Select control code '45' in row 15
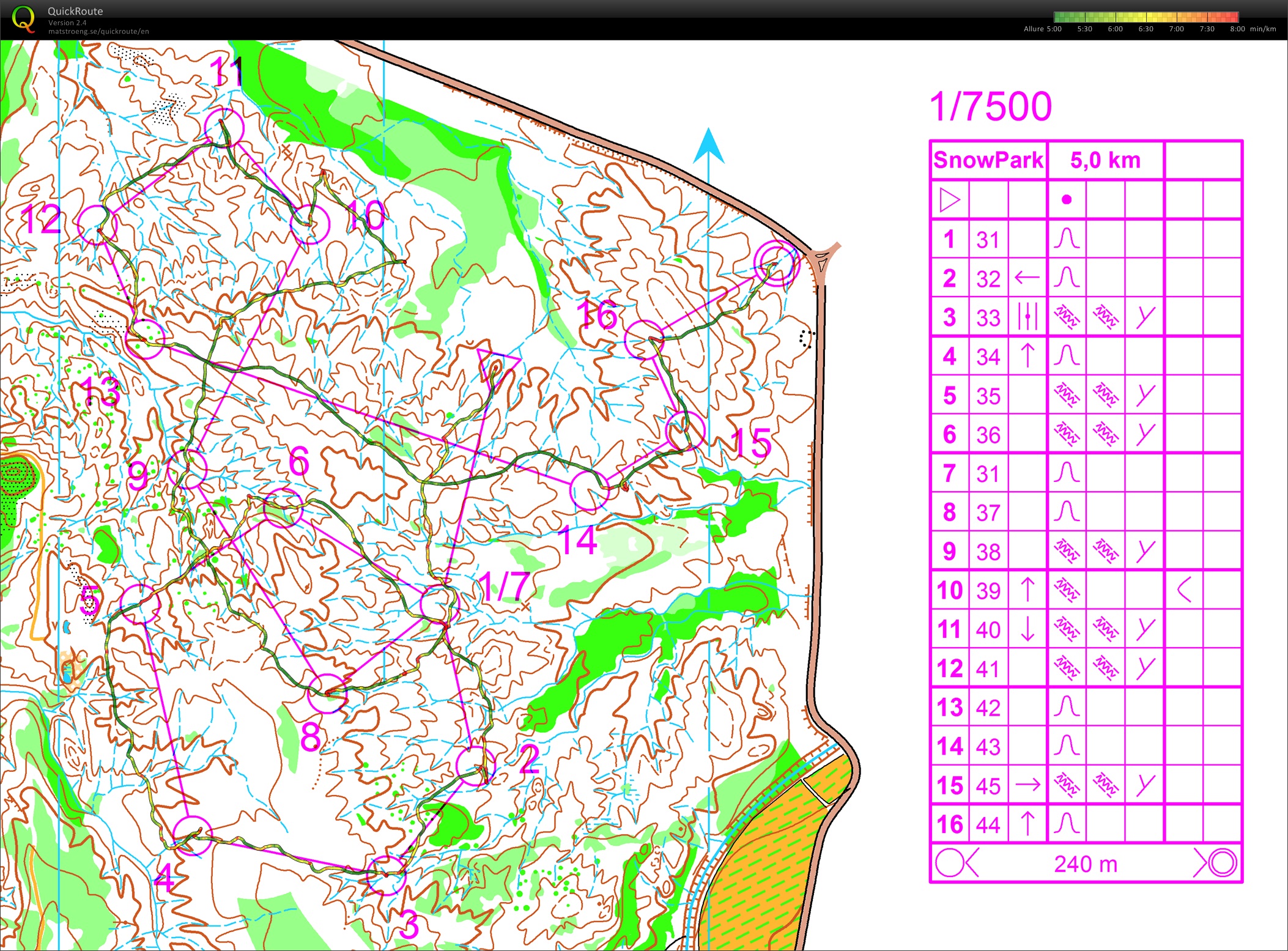 click(x=988, y=786)
